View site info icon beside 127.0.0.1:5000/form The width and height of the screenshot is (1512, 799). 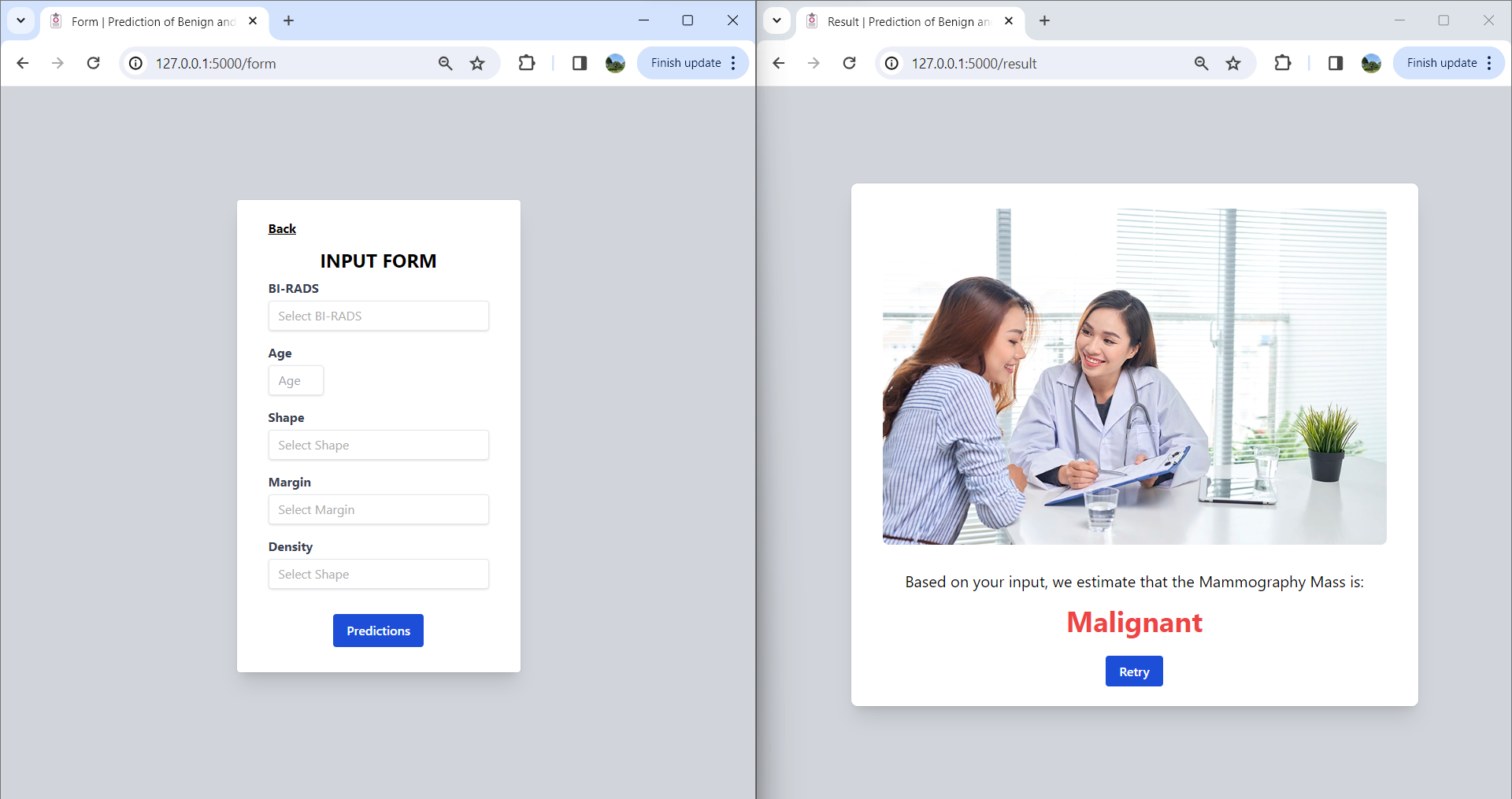(x=136, y=63)
